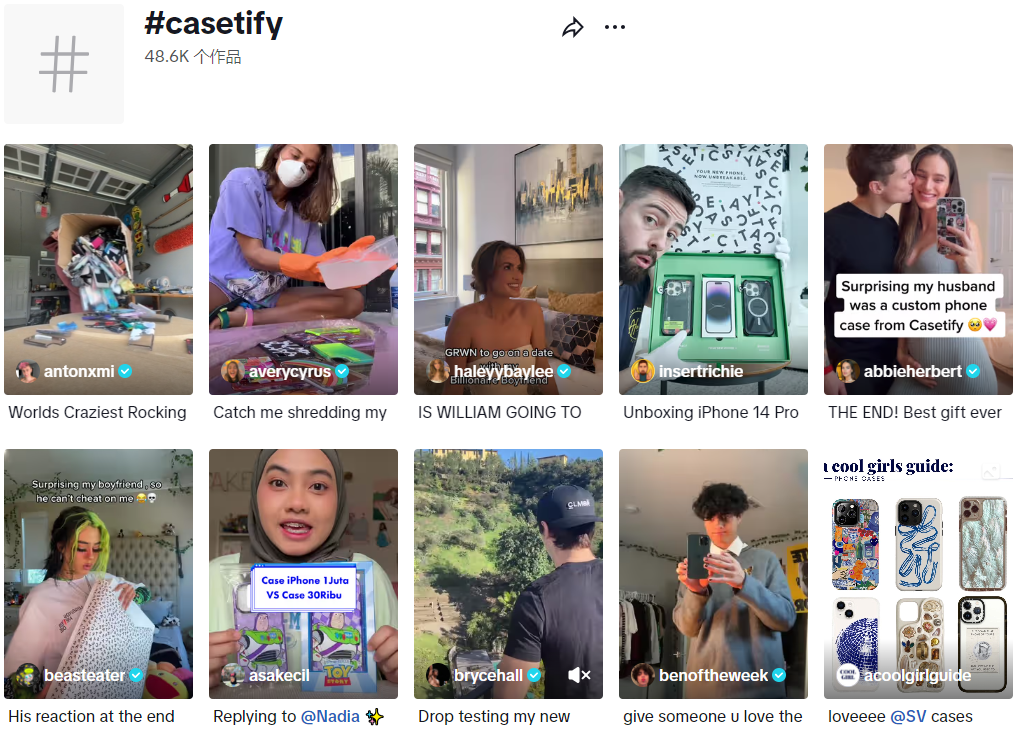Open the @Nadia mention link

(x=330, y=716)
